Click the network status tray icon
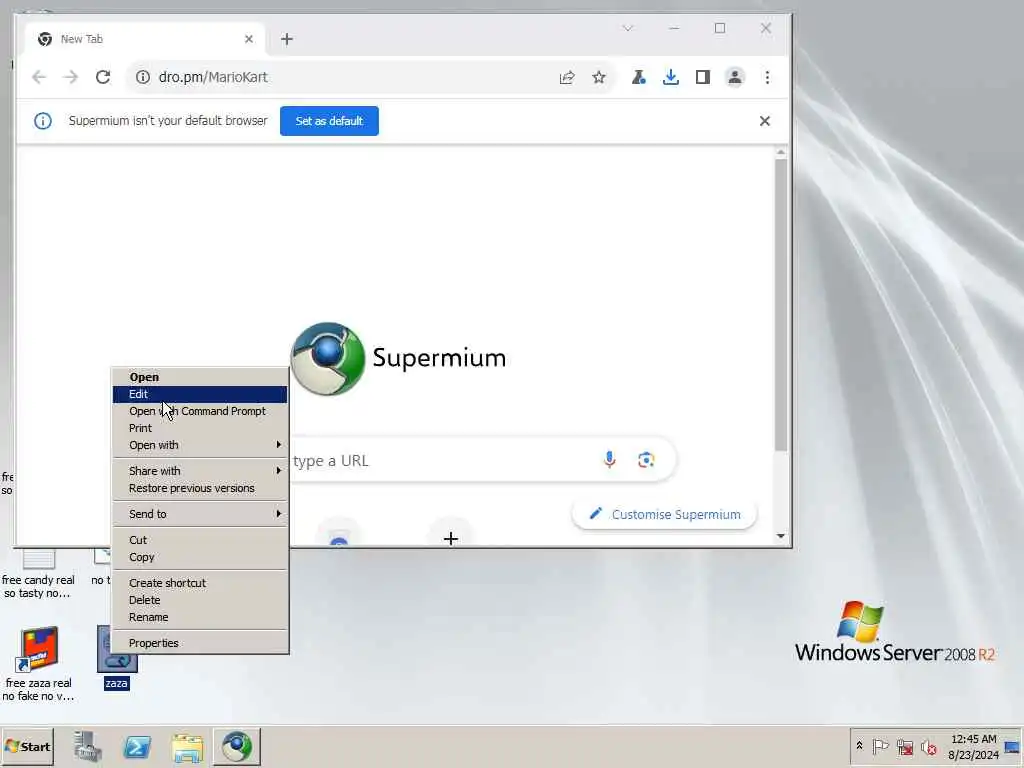Screen dimensions: 1024x768 click(904, 746)
